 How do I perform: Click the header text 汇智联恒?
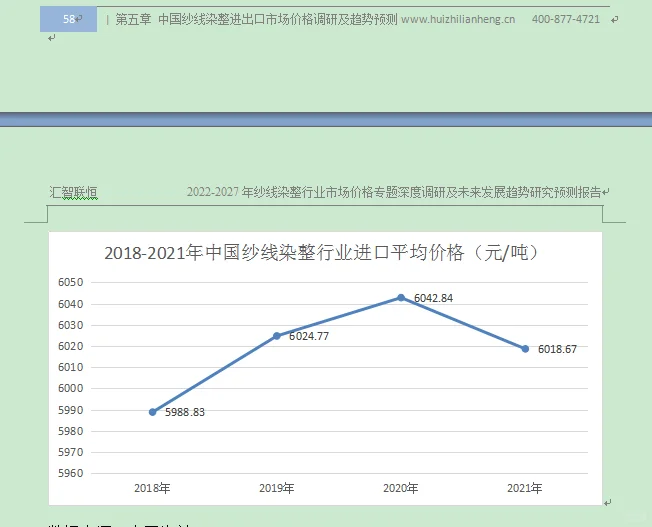pyautogui.click(x=74, y=192)
